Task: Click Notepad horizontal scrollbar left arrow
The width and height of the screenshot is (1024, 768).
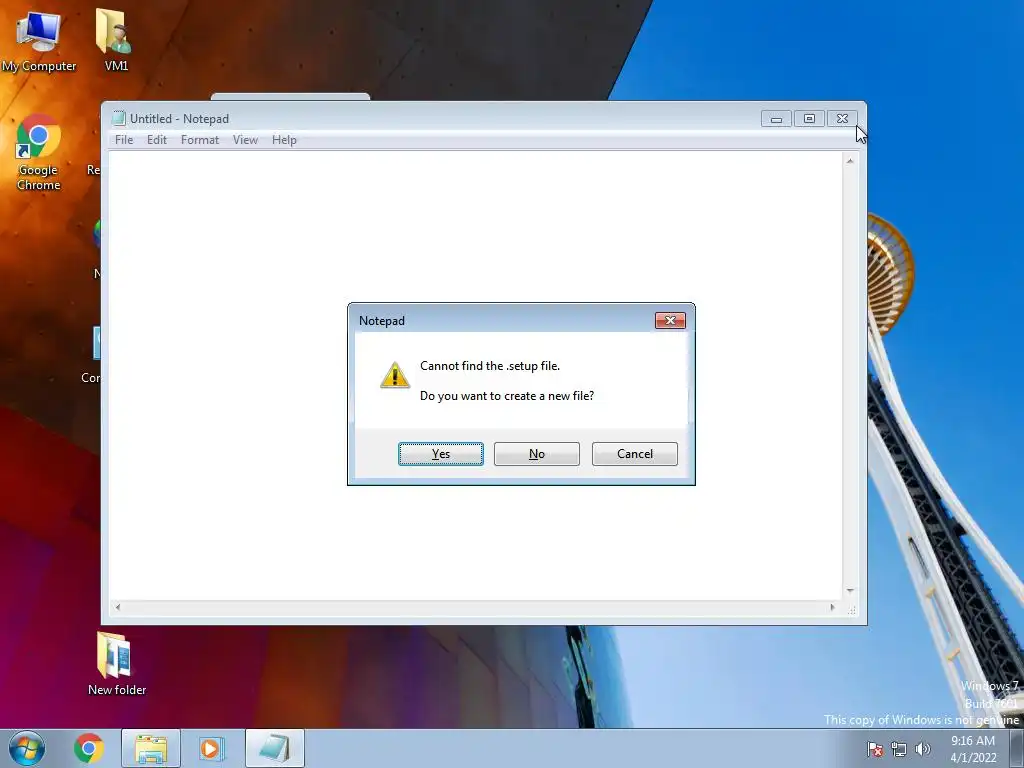Action: pyautogui.click(x=118, y=607)
